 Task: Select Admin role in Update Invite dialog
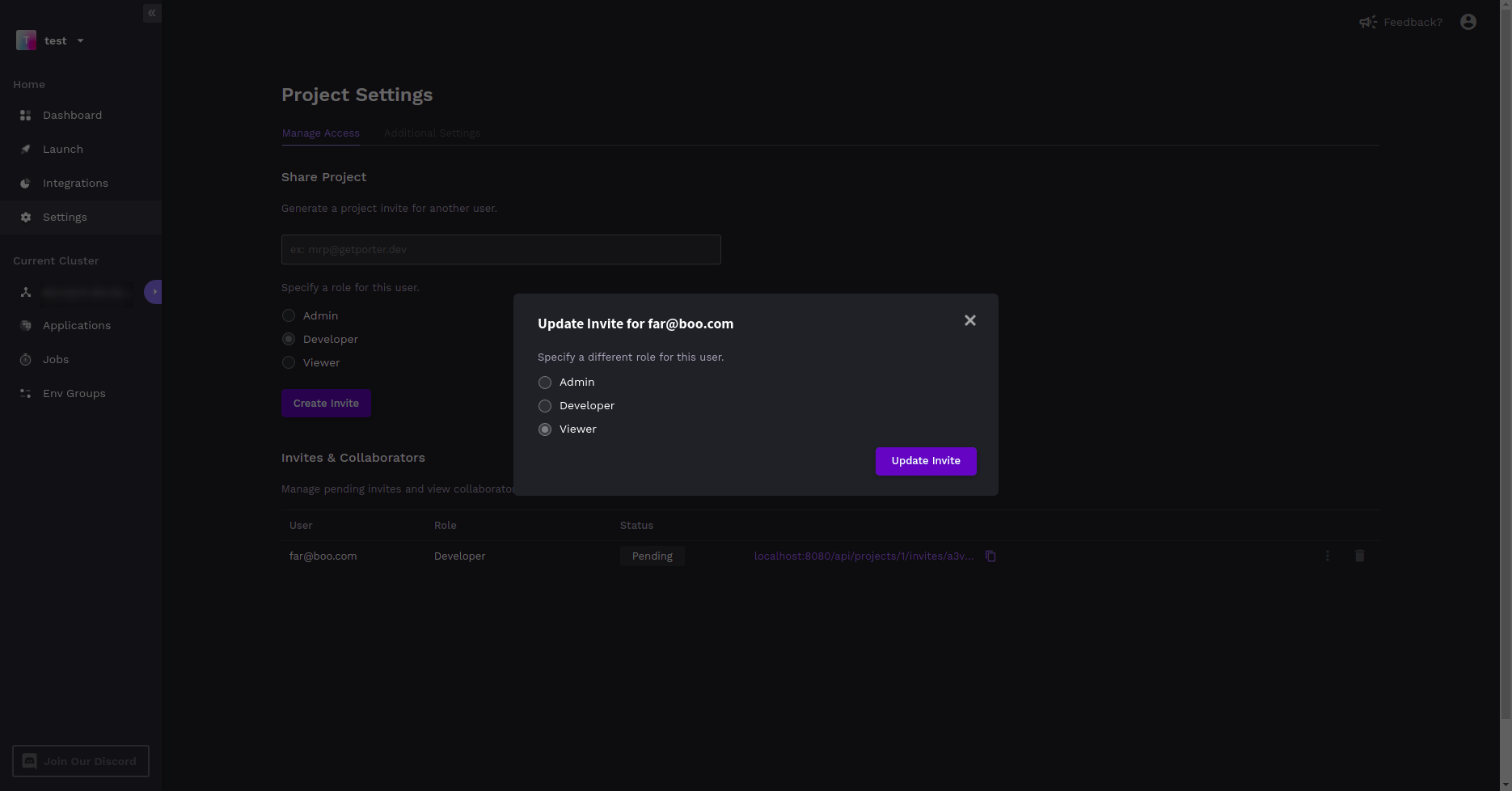tap(545, 383)
